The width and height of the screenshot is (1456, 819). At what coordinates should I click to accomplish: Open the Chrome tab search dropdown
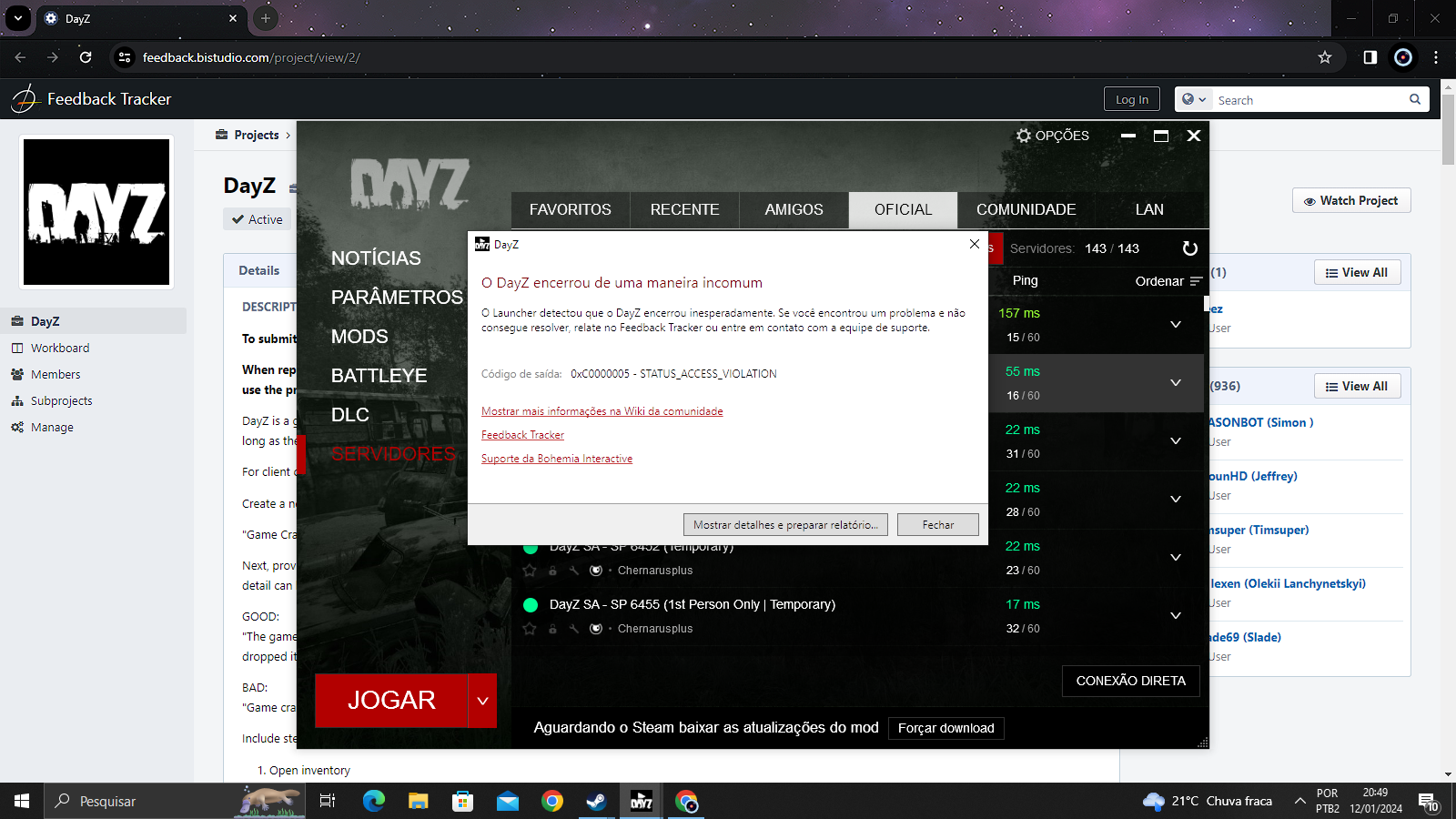[18, 18]
